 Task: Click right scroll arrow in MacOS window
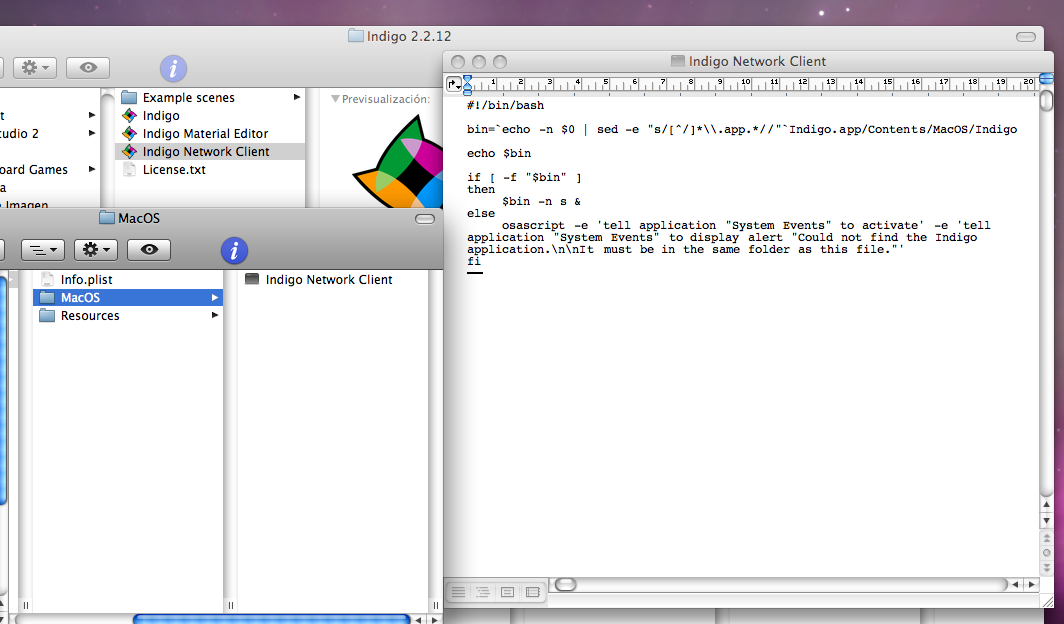tap(435, 619)
